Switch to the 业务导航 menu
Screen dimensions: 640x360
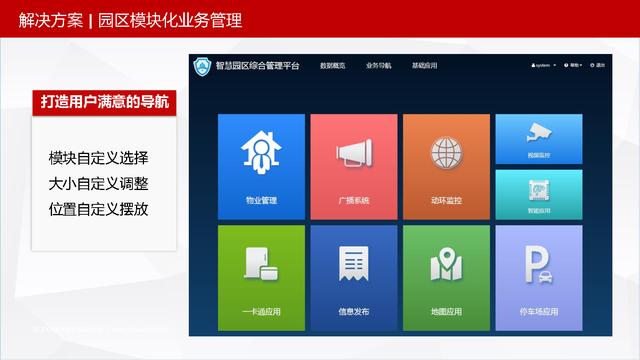point(379,66)
